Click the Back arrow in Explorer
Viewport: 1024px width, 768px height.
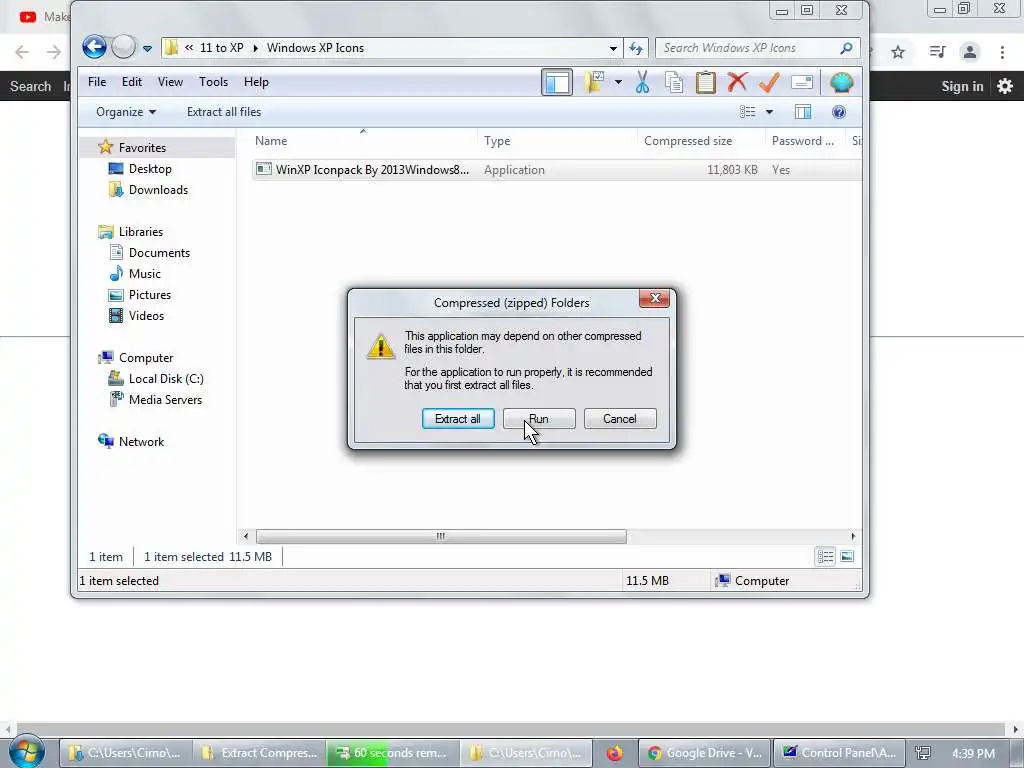pos(94,47)
